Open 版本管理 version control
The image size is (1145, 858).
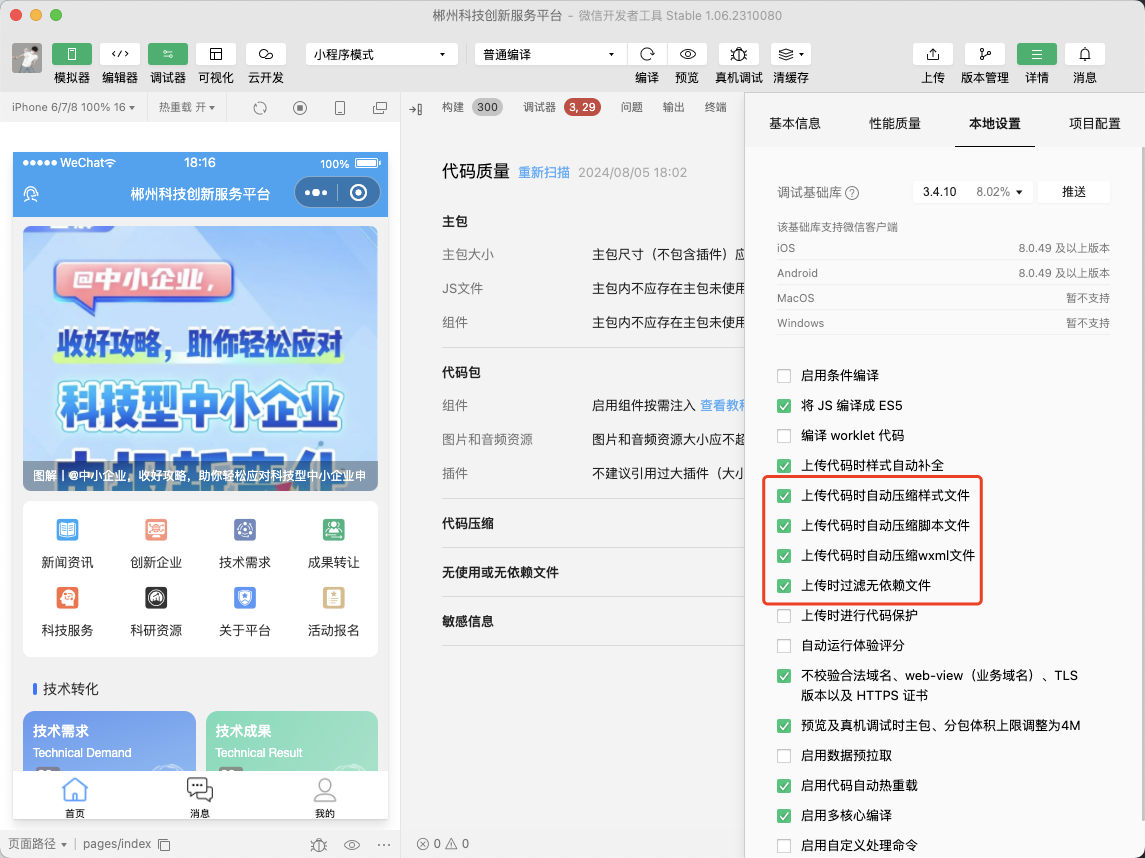point(984,54)
